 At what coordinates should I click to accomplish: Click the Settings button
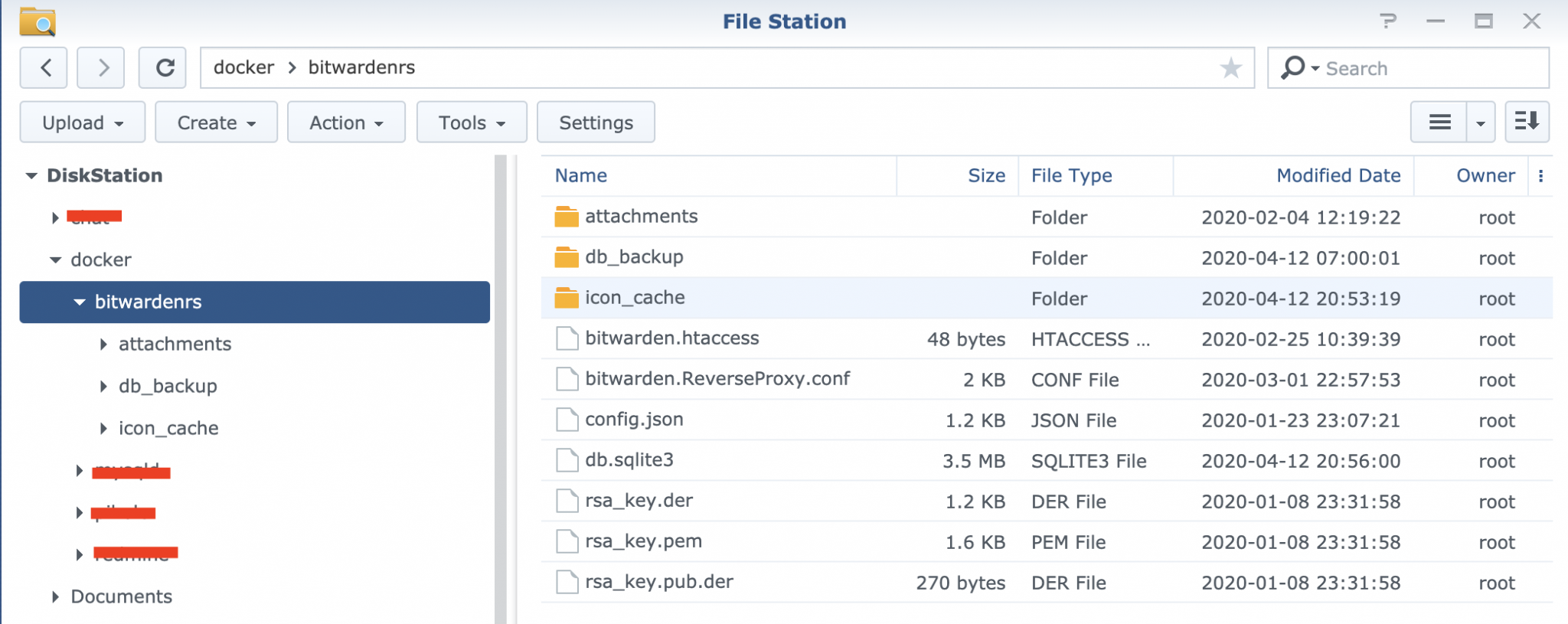[596, 123]
